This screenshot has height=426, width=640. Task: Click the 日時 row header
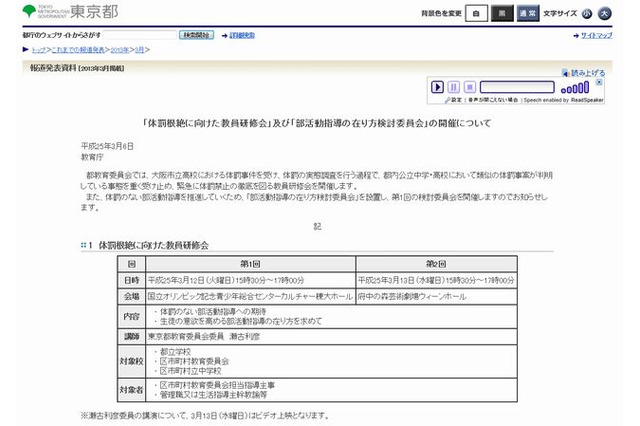[131, 280]
